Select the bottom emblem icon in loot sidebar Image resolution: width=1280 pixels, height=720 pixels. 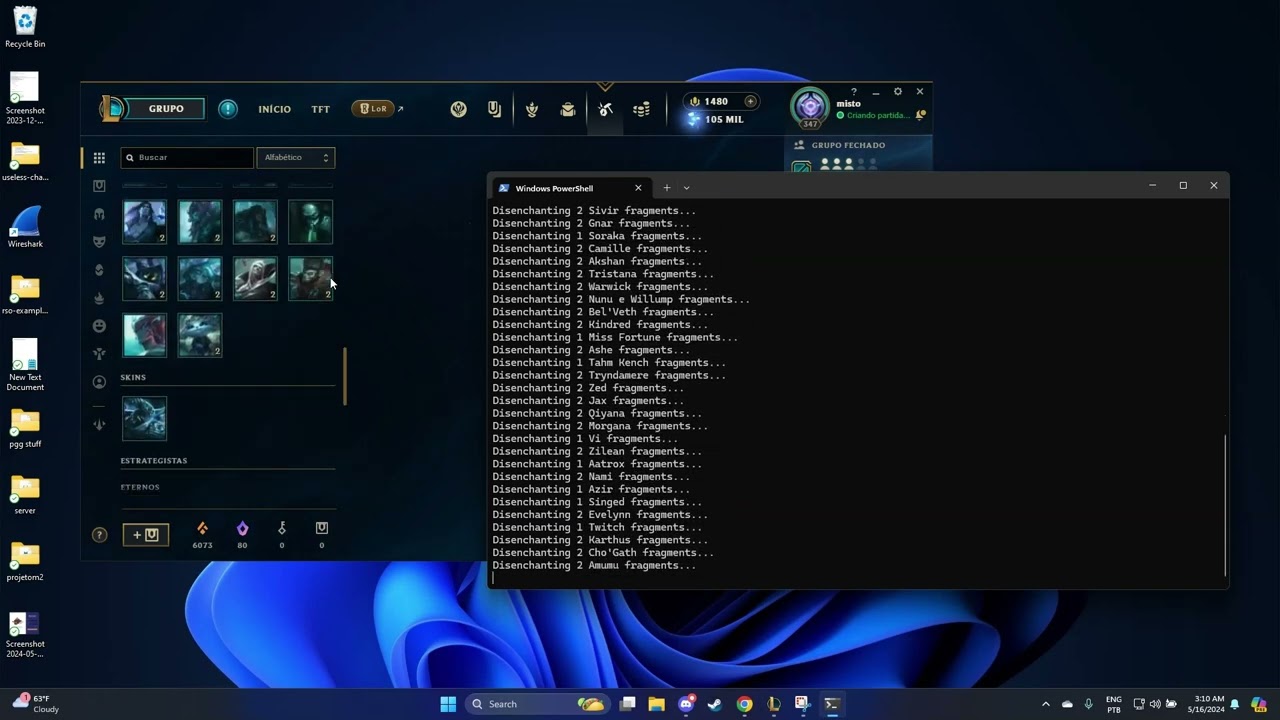point(99,424)
